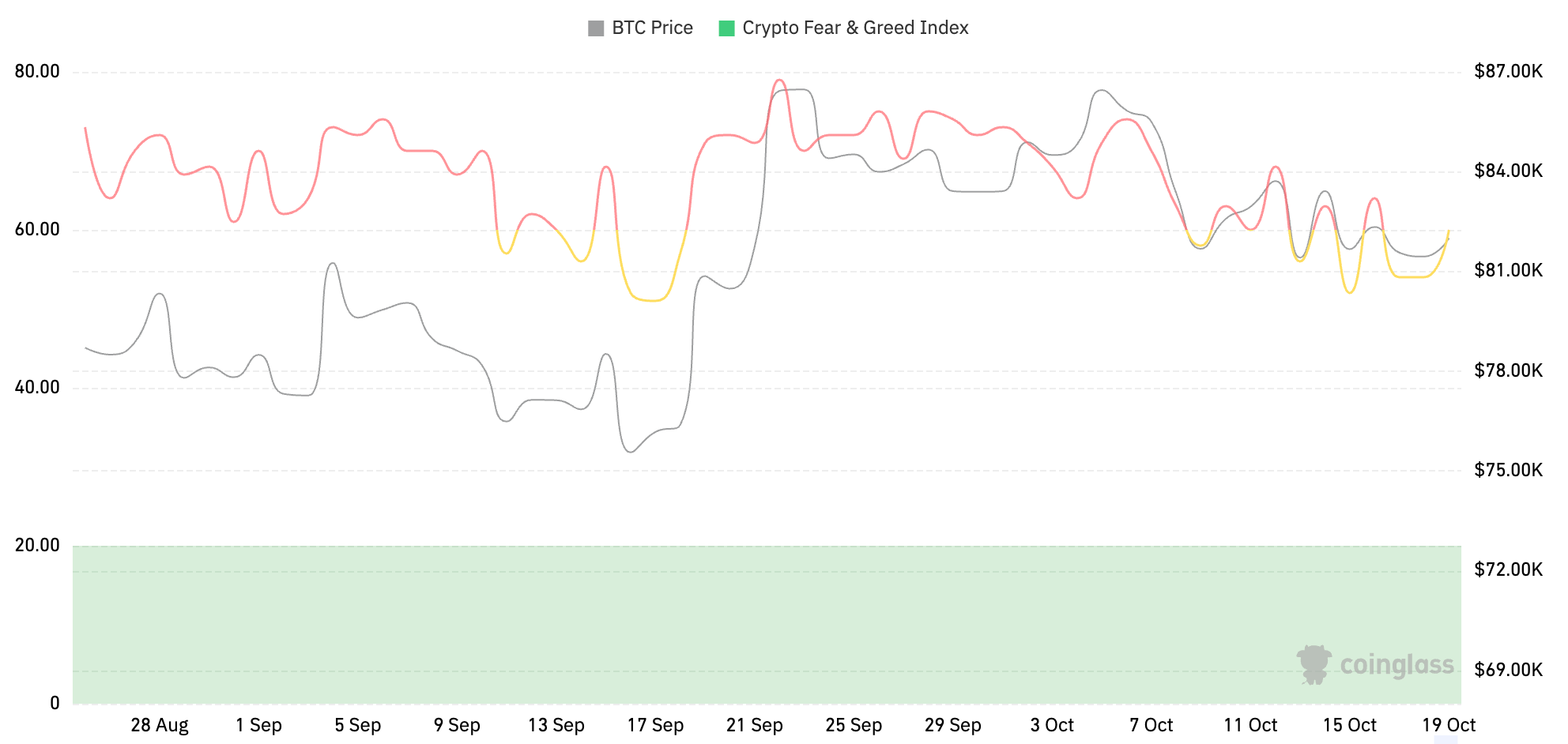Viewport: 1568px width, 744px height.
Task: Select the 7 Oct date label
Action: 1151,725
